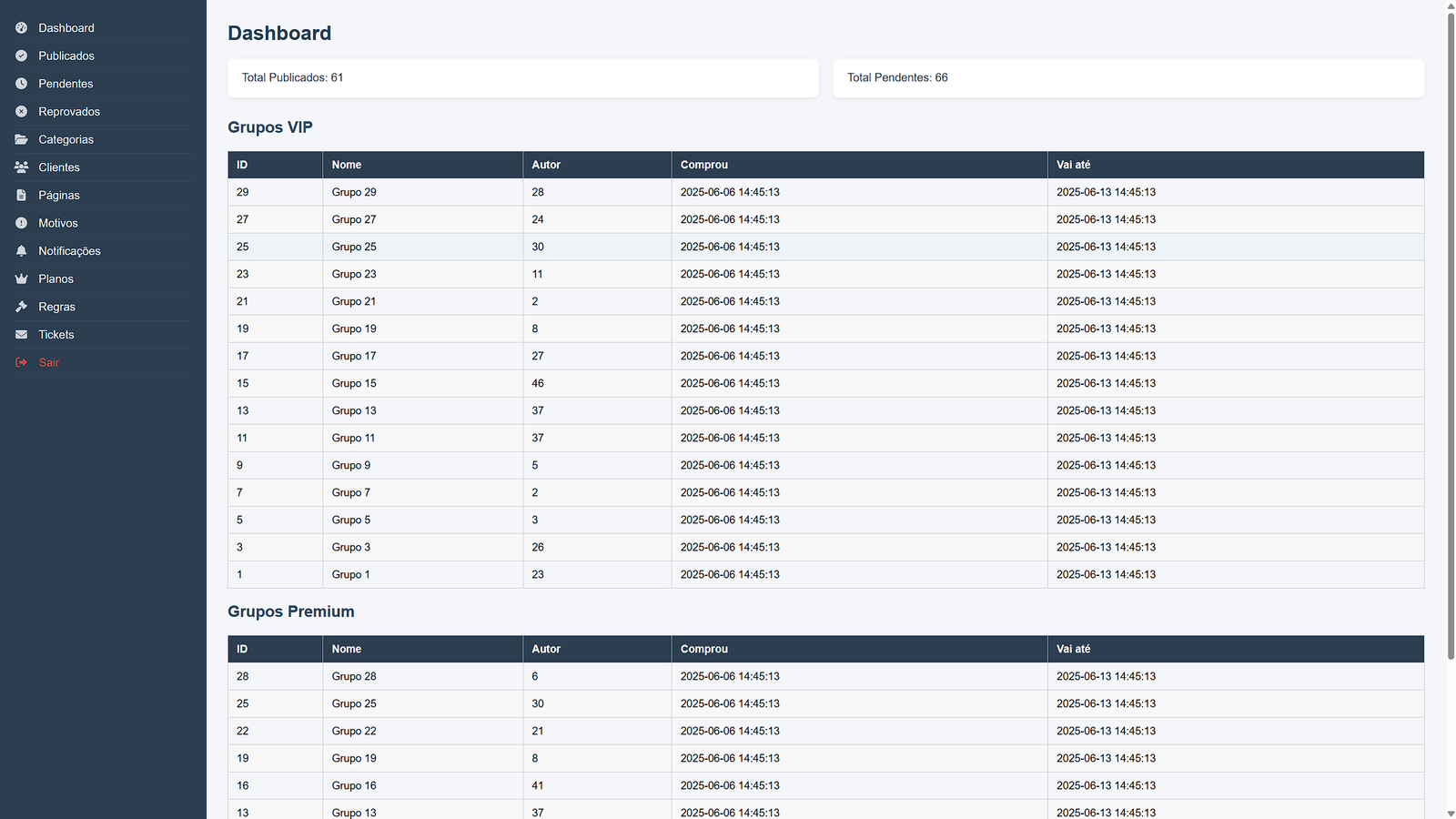The height and width of the screenshot is (819, 1456).
Task: Click the Grupos Premium heading
Action: pos(291,612)
